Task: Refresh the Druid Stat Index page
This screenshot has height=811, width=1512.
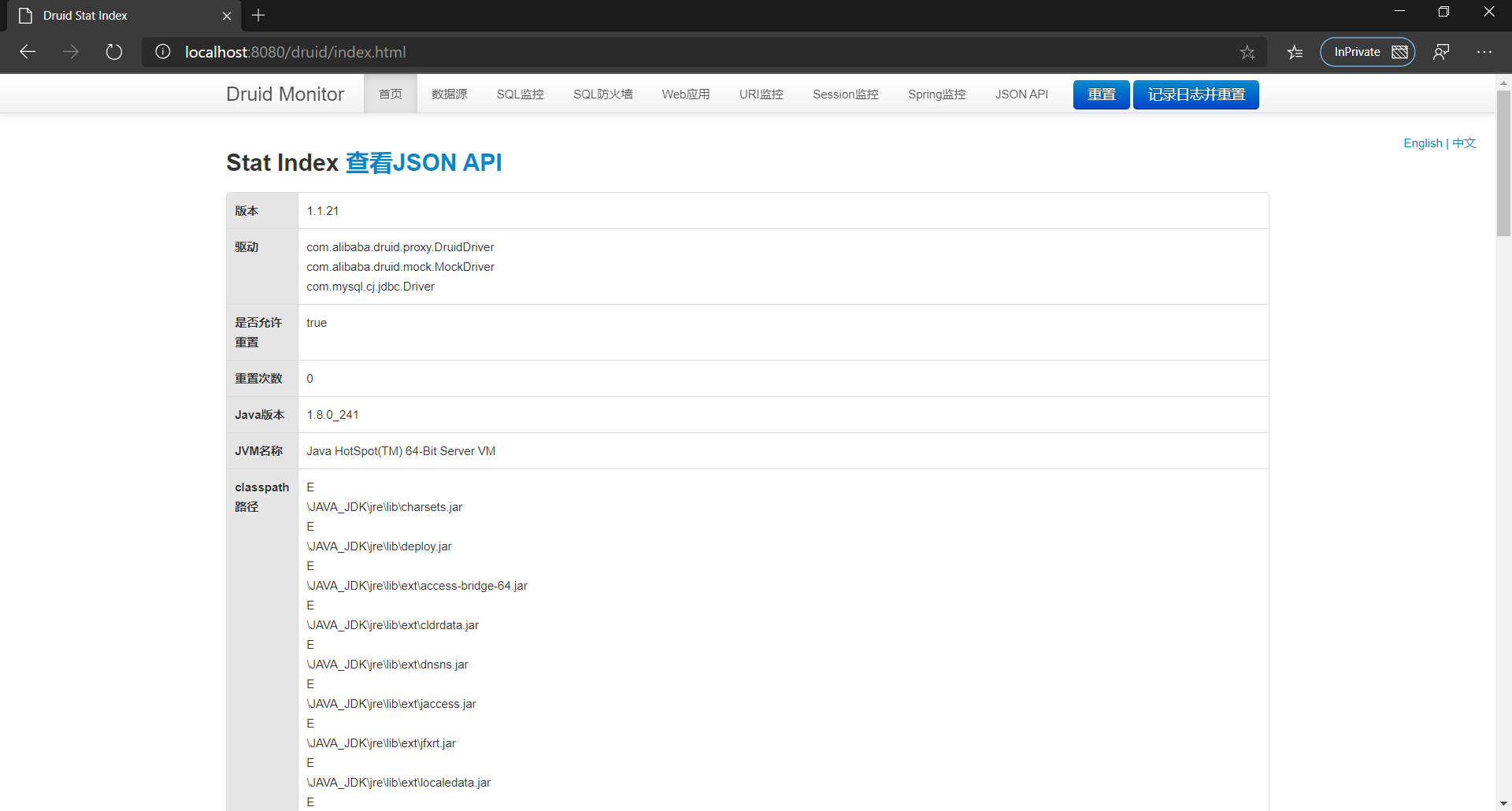Action: (114, 52)
